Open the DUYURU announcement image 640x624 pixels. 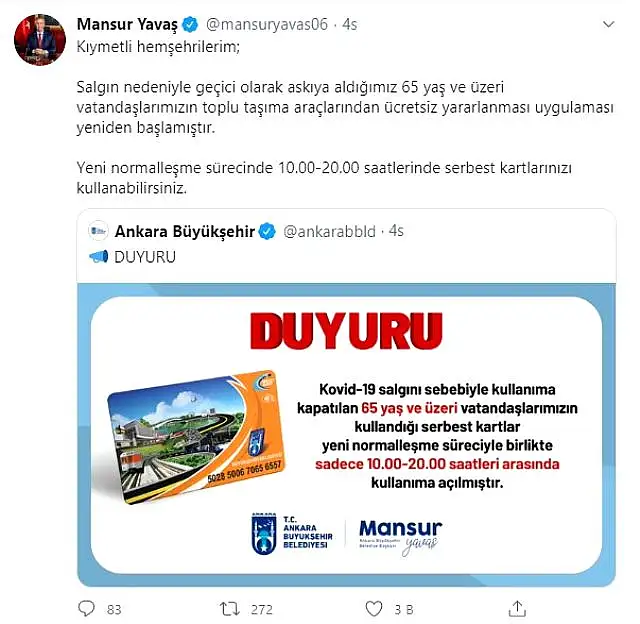point(346,435)
